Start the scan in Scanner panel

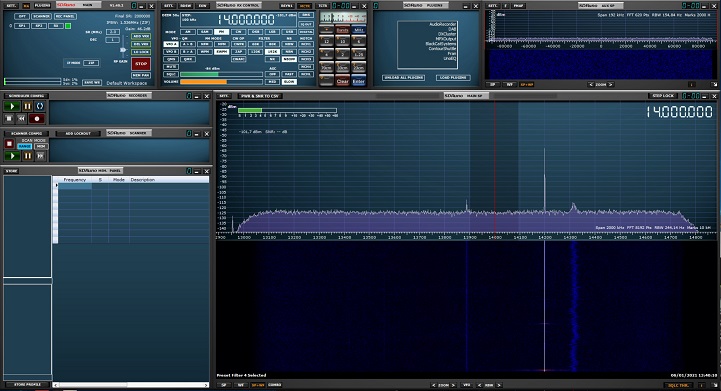(12, 156)
